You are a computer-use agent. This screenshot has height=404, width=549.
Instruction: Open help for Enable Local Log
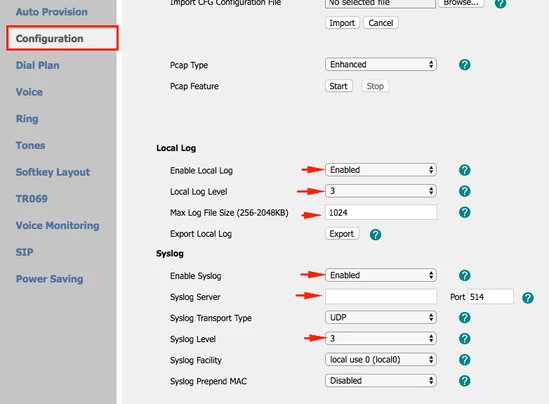coord(464,170)
